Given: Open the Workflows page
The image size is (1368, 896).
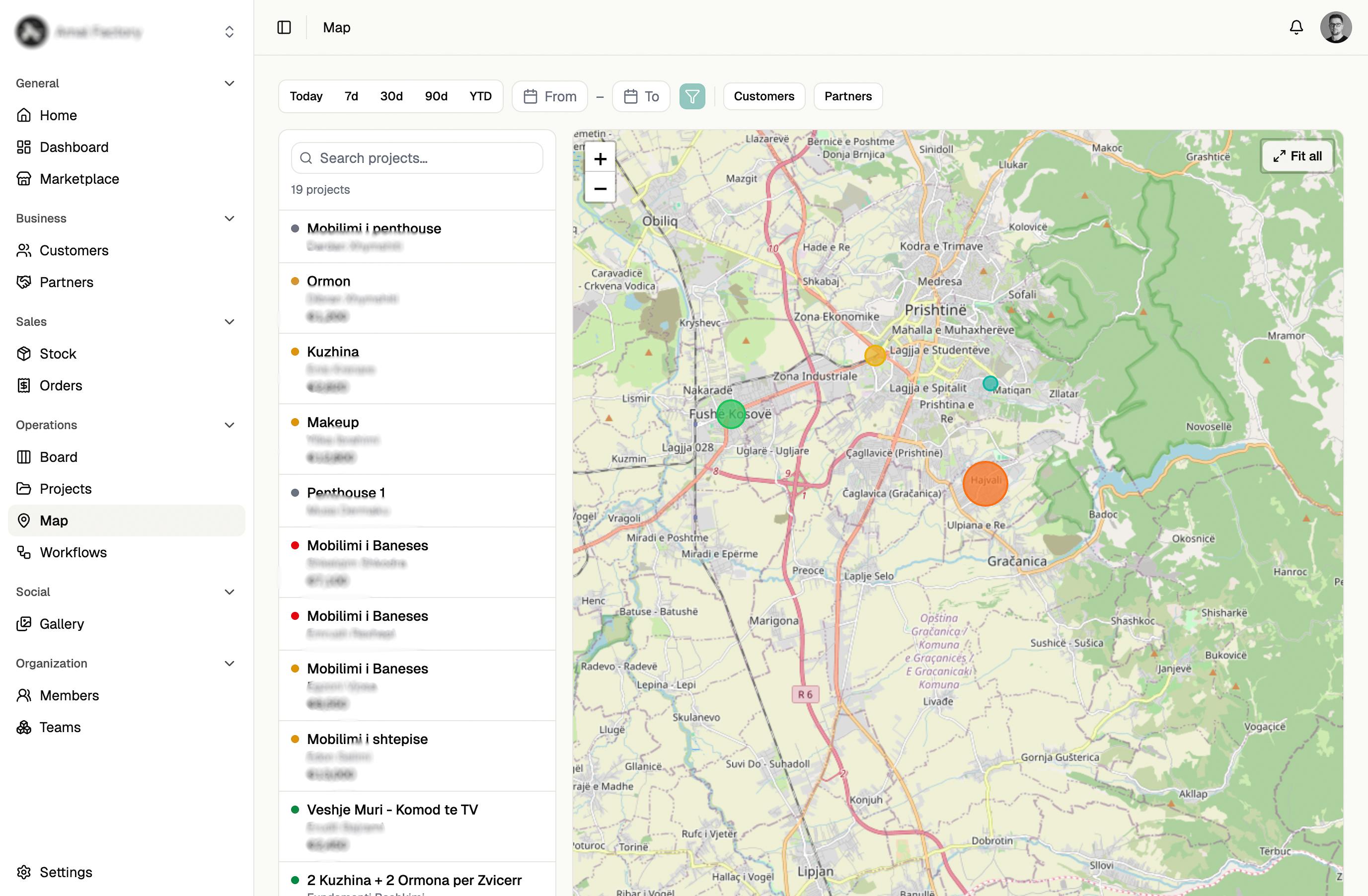Looking at the screenshot, I should pos(127,552).
